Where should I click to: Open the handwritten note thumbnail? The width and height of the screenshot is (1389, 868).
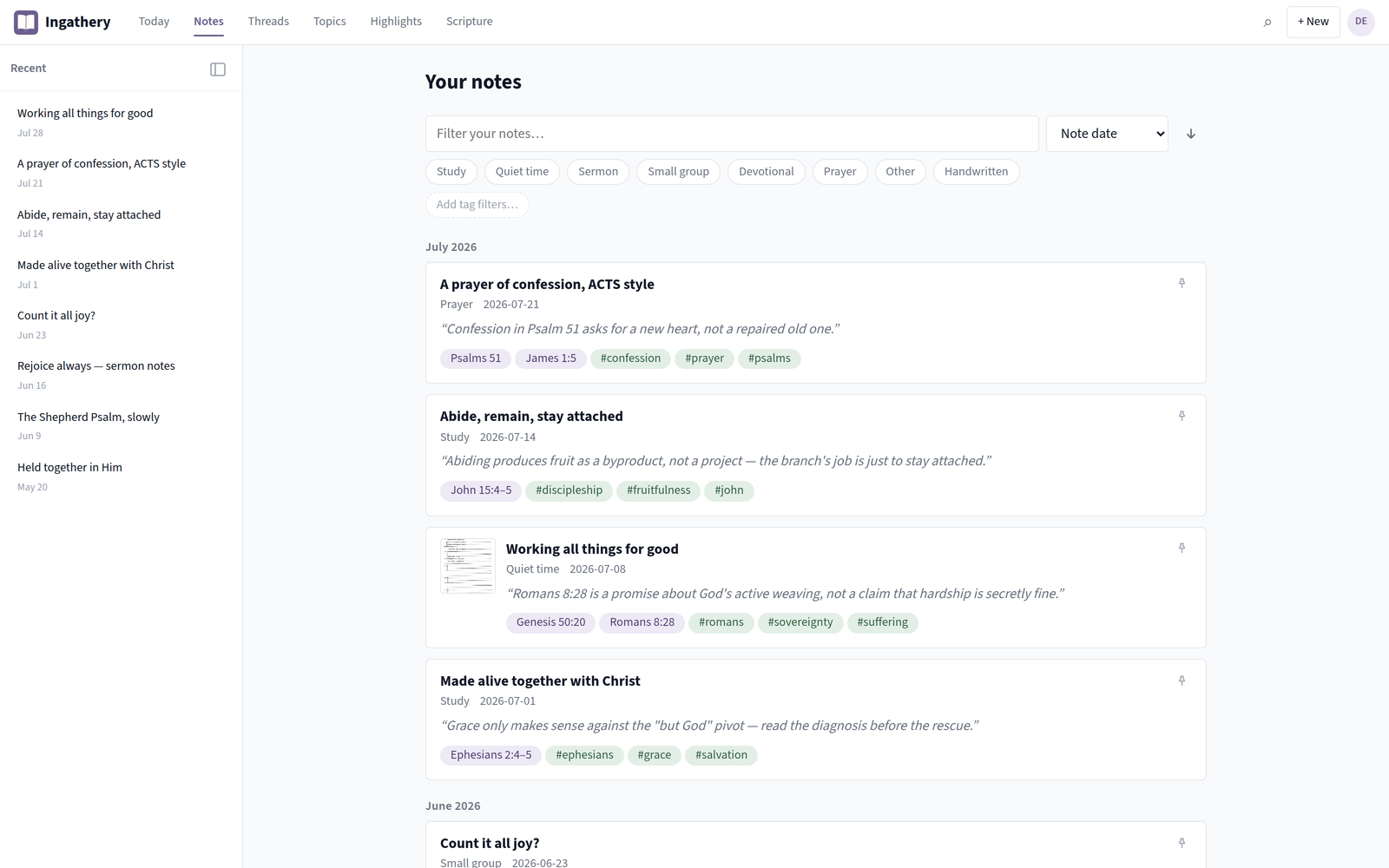pyautogui.click(x=468, y=566)
